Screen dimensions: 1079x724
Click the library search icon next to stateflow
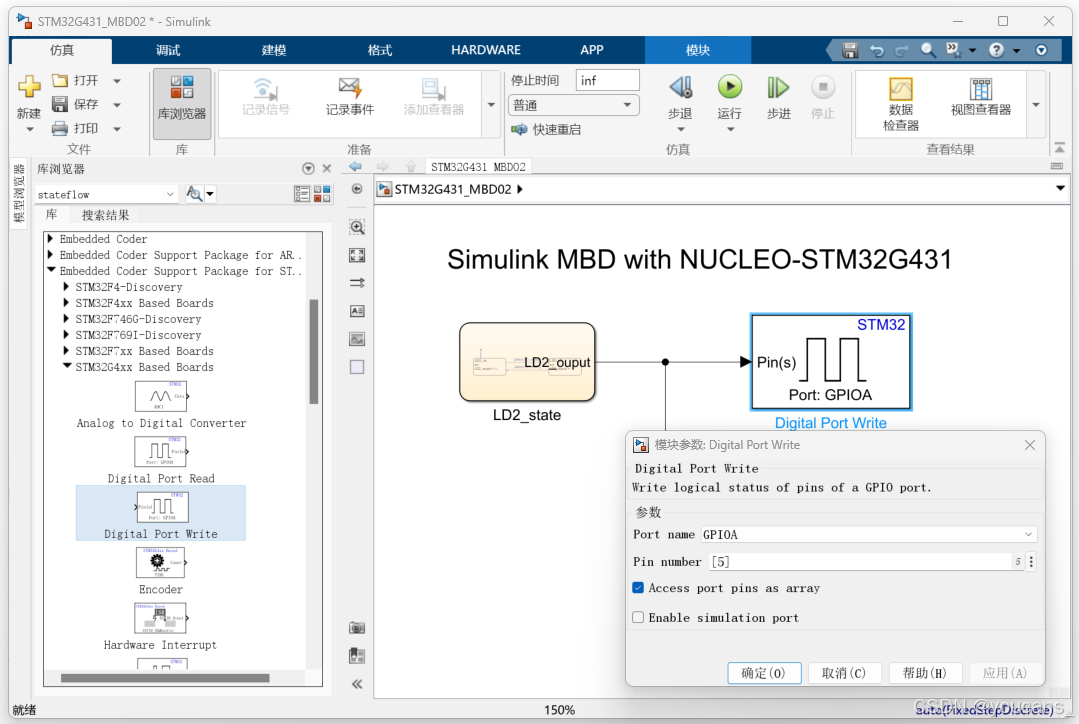coord(195,194)
